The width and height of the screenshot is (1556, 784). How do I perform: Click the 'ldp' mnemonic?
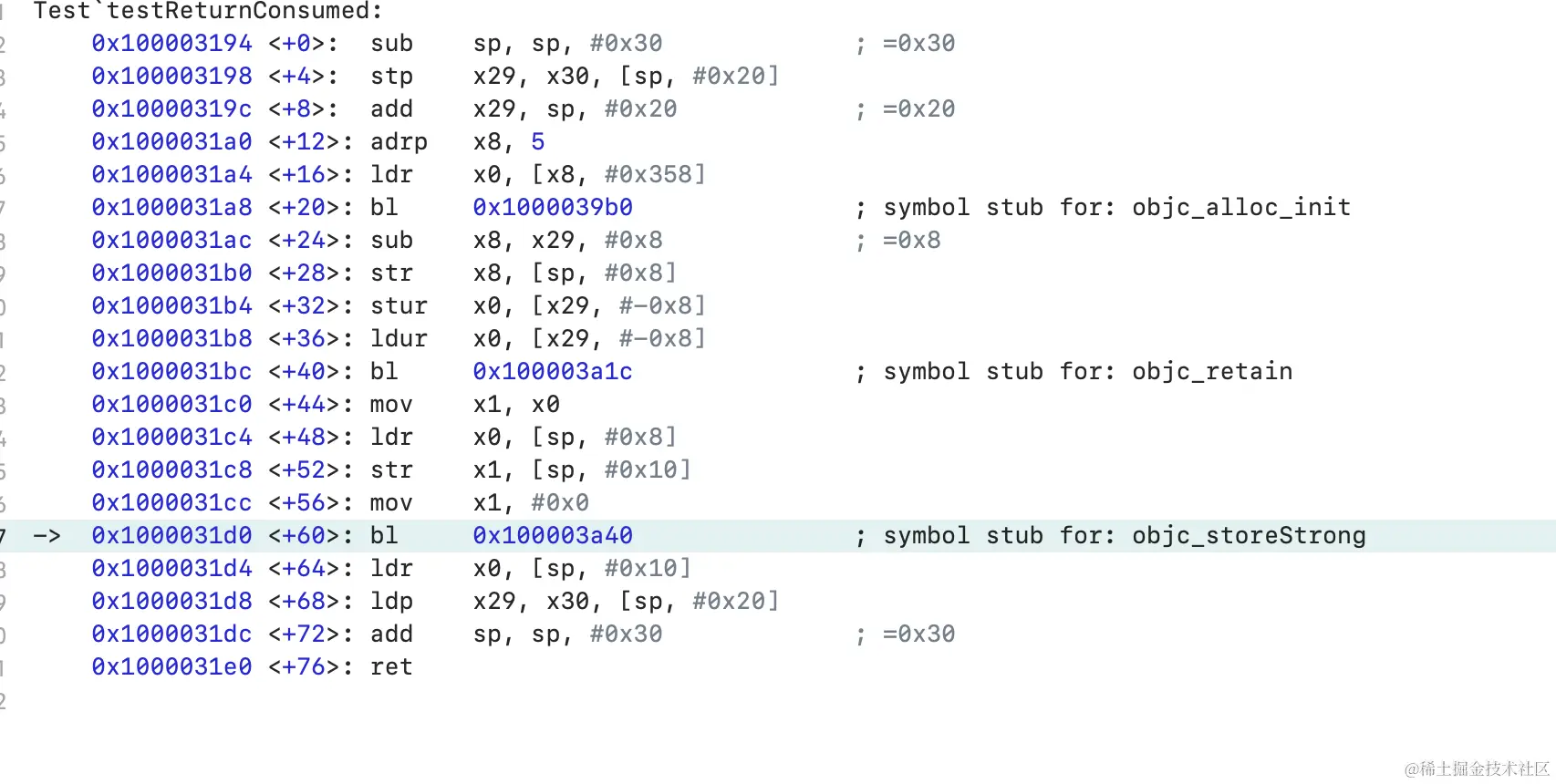click(391, 602)
